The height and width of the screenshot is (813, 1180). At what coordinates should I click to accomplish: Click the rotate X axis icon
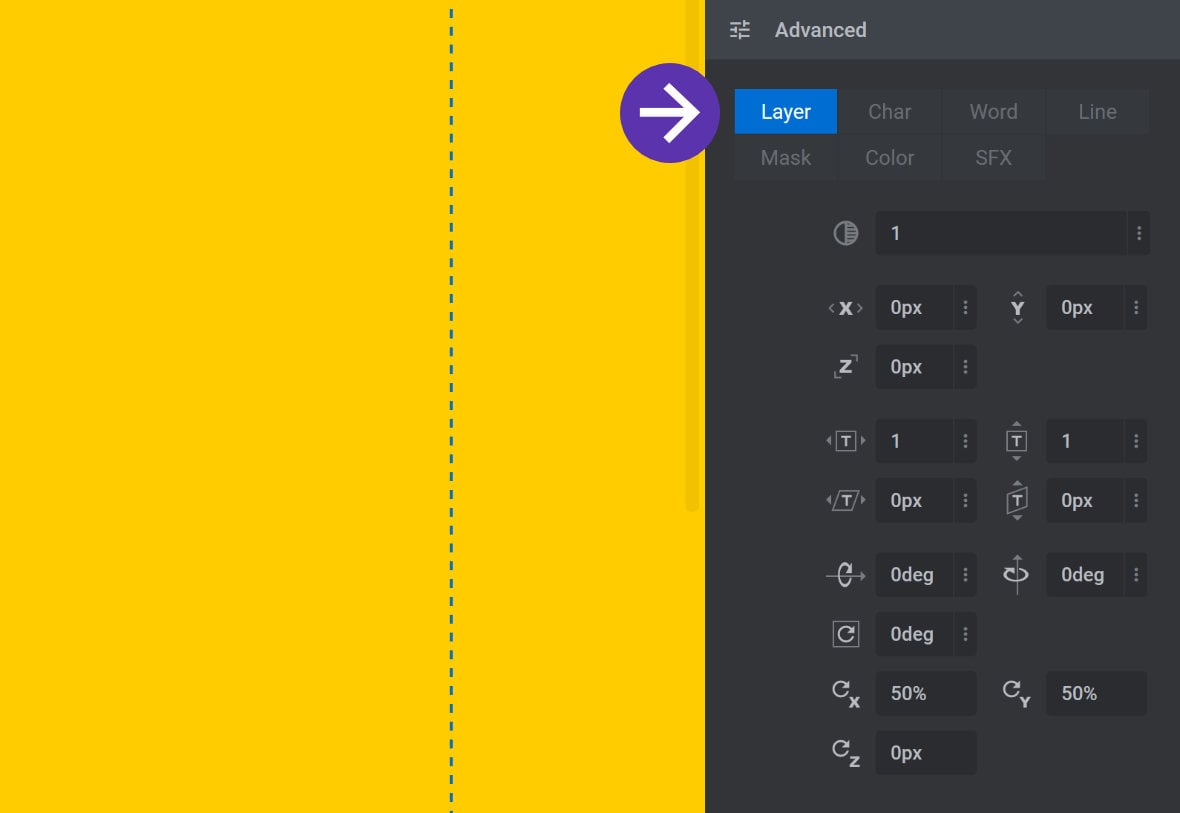click(x=846, y=575)
